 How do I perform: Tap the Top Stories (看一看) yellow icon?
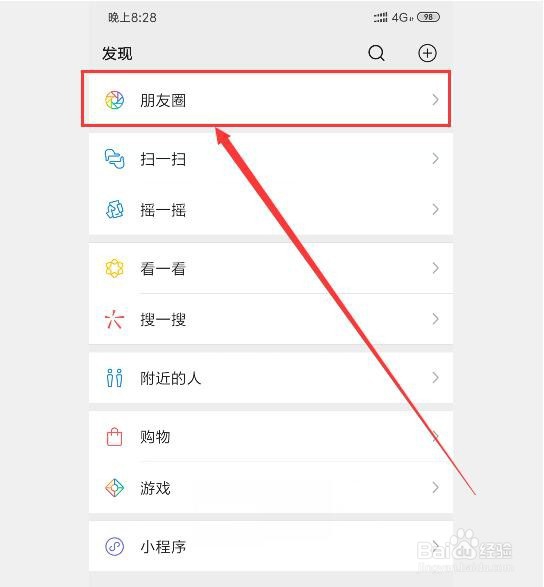coord(114,268)
